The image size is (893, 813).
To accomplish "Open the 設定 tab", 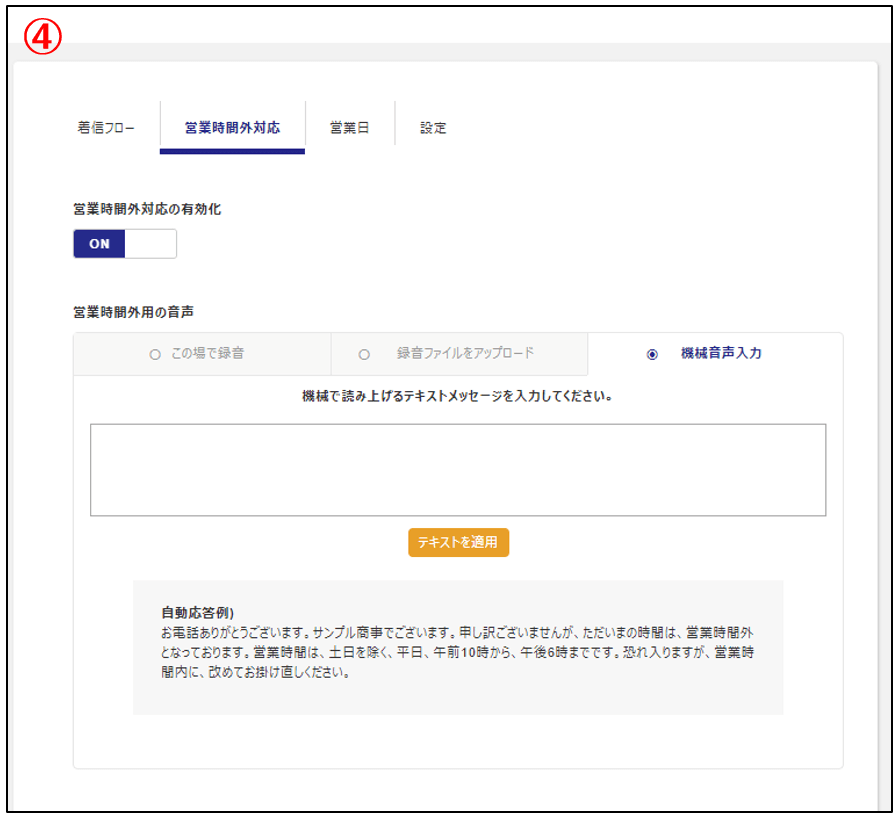I will 433,128.
